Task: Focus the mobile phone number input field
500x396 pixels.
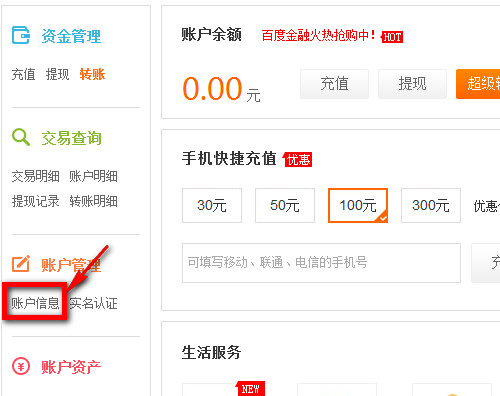Action: click(321, 263)
